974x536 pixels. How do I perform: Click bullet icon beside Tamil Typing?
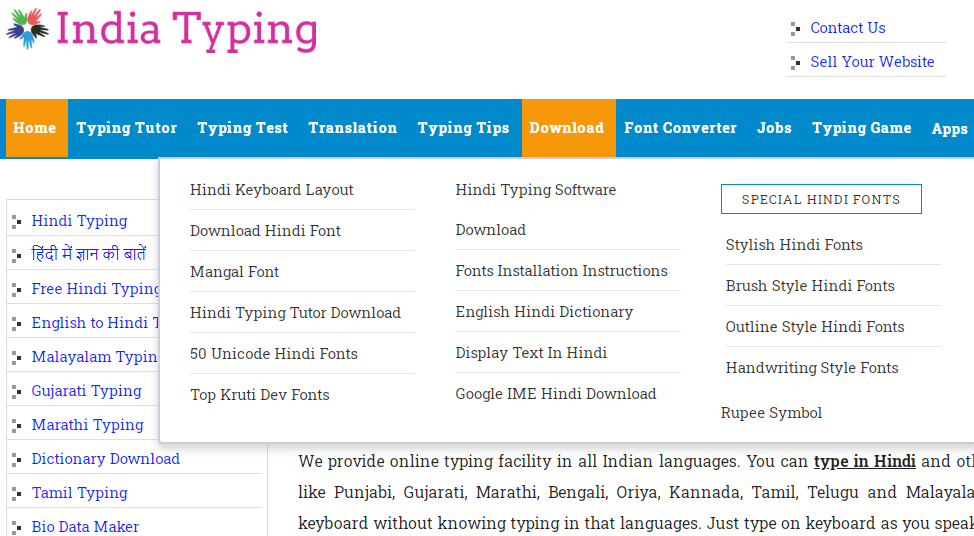tap(17, 494)
